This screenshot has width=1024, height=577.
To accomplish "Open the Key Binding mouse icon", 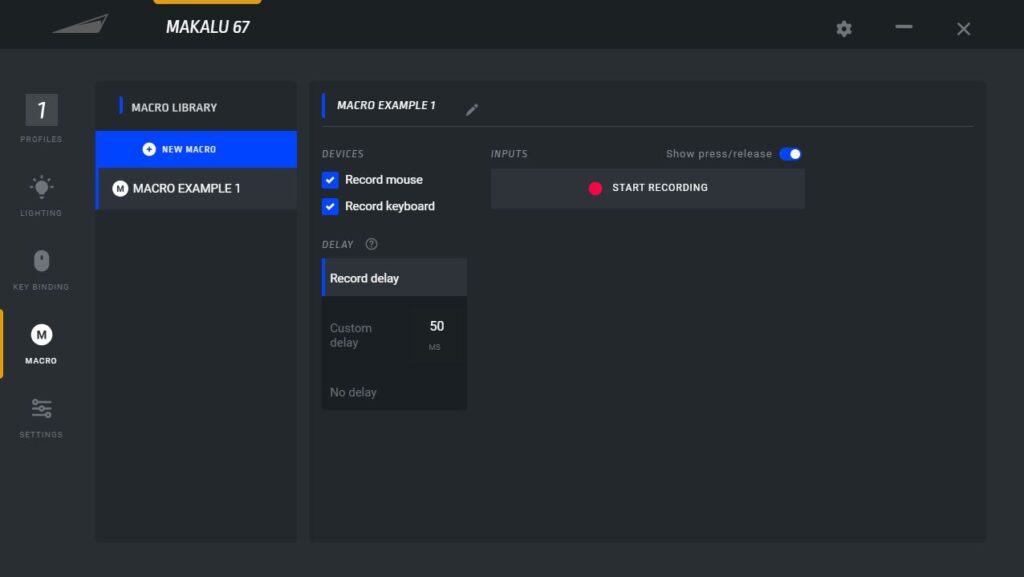I will (41, 261).
